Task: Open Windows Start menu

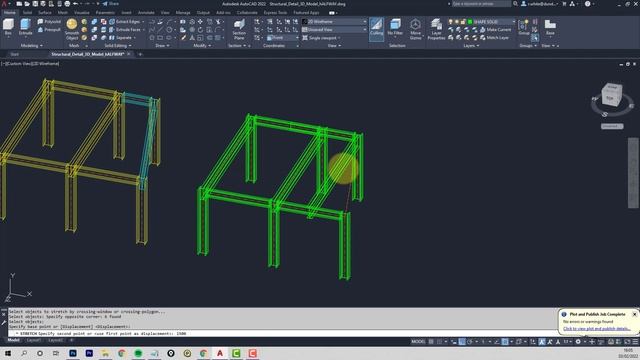Action: (8, 353)
